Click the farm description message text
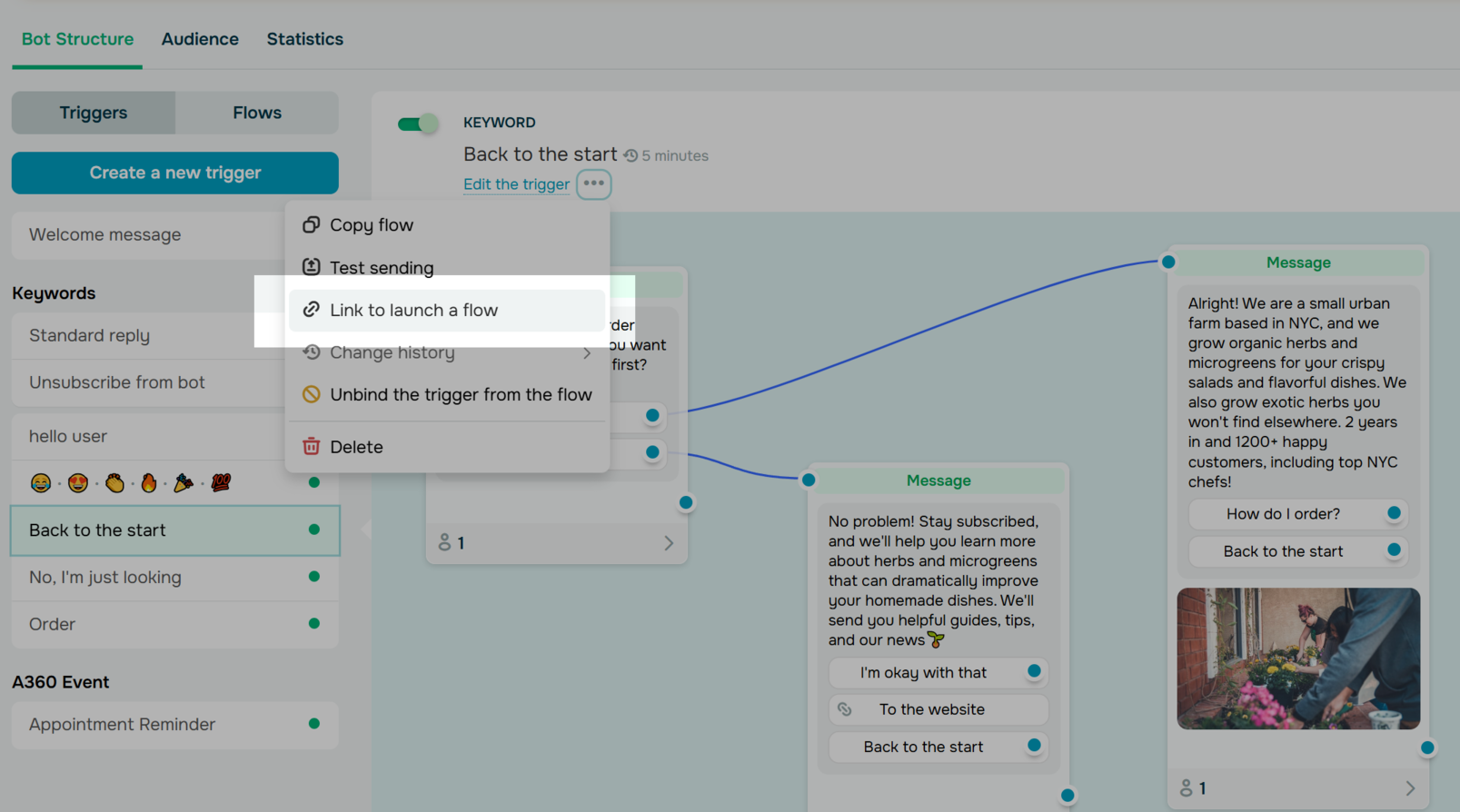Viewport: 1460px width, 812px height. coord(1297,392)
